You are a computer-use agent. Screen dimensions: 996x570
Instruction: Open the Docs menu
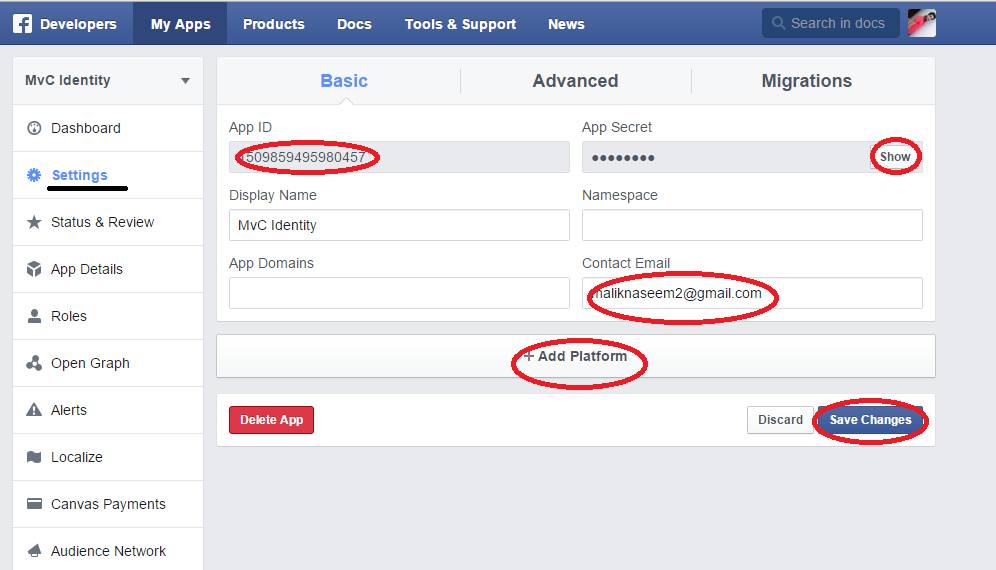354,24
